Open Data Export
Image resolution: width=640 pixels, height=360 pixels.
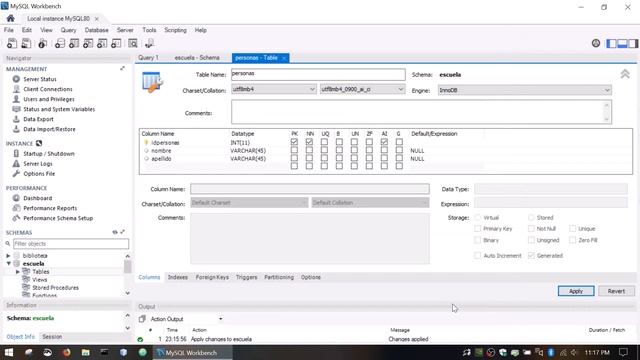click(x=38, y=119)
